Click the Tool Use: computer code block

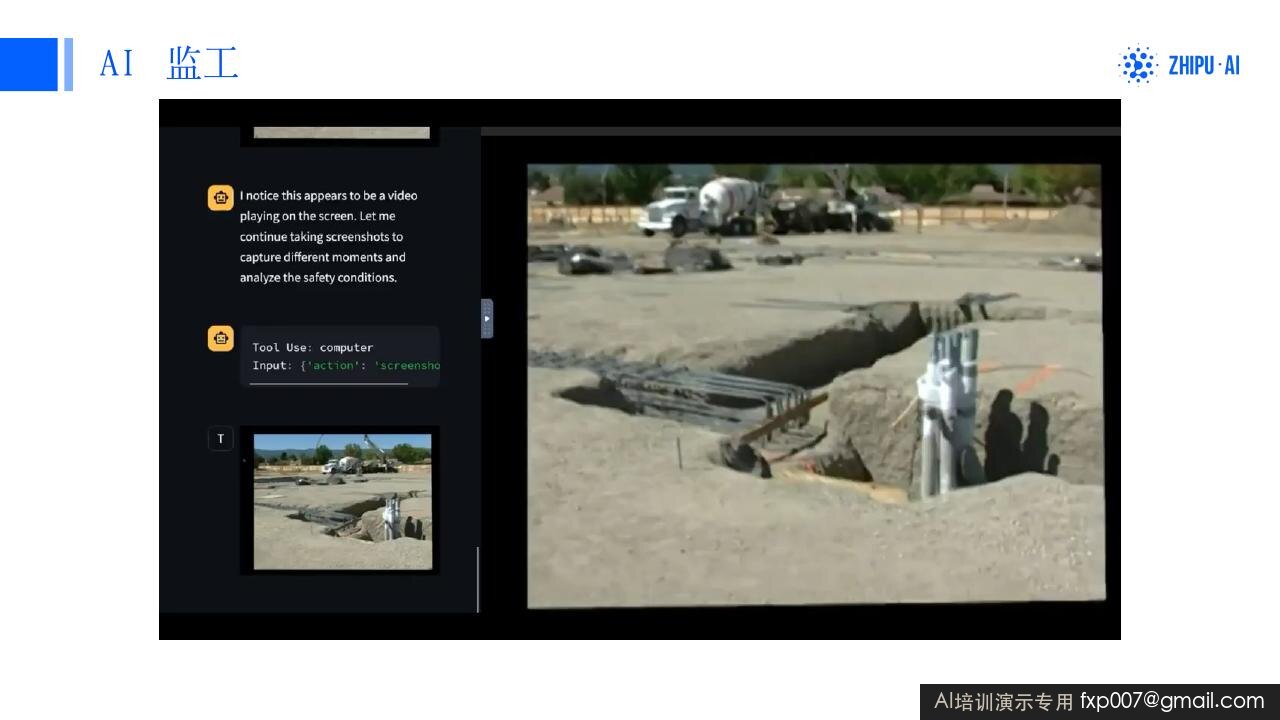point(340,356)
